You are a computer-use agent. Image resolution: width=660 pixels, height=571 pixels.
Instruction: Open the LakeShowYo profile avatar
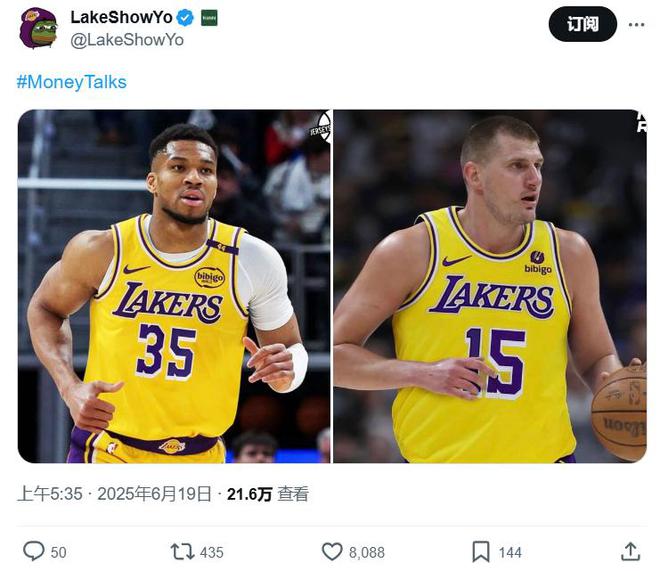(x=39, y=28)
